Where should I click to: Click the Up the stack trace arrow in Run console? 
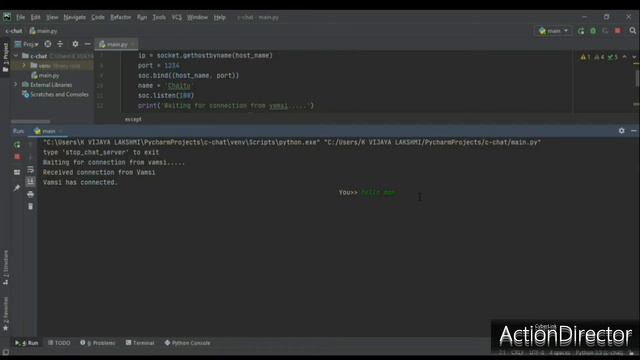click(31, 144)
